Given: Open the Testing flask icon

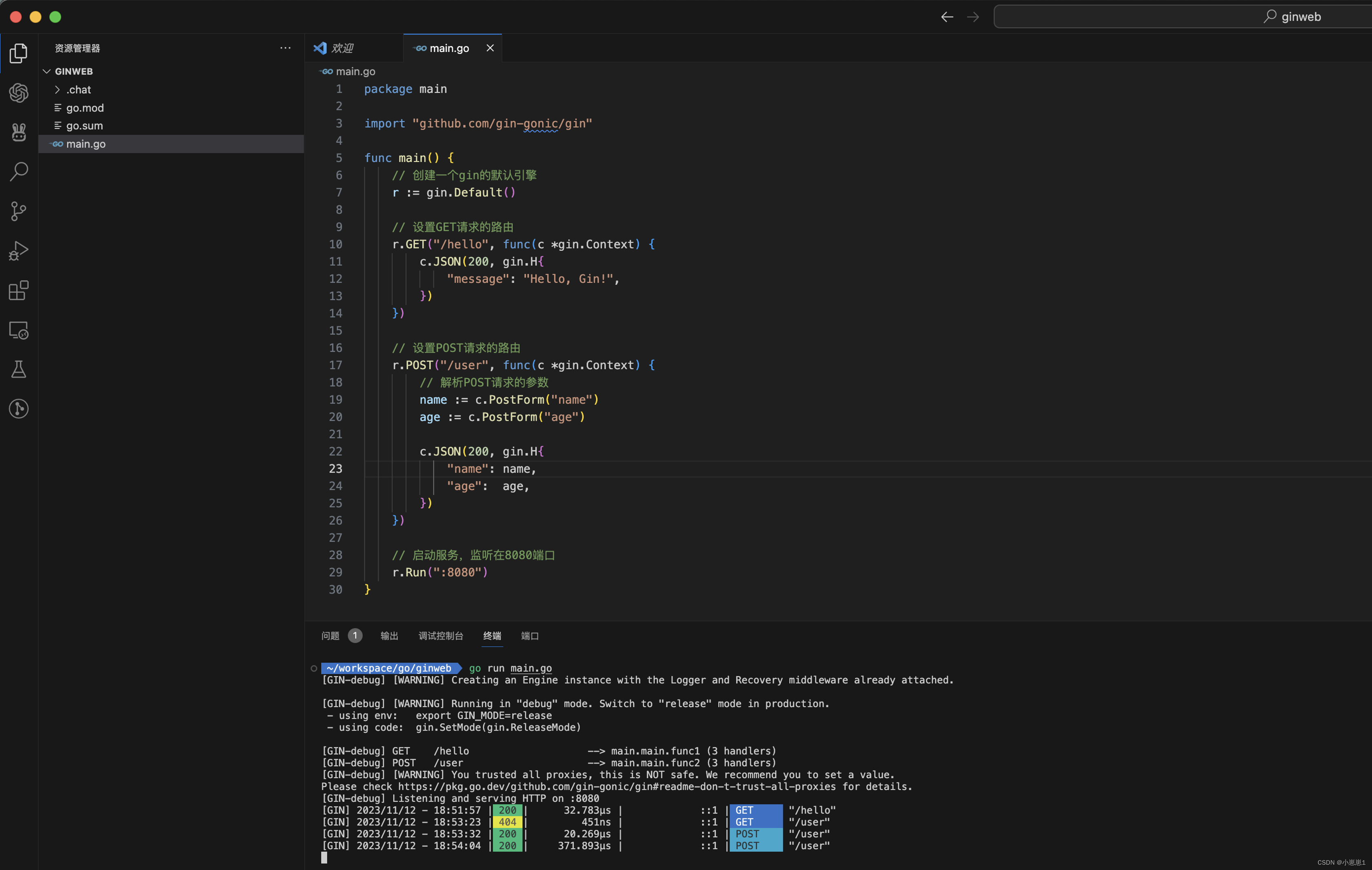Looking at the screenshot, I should pos(19,369).
